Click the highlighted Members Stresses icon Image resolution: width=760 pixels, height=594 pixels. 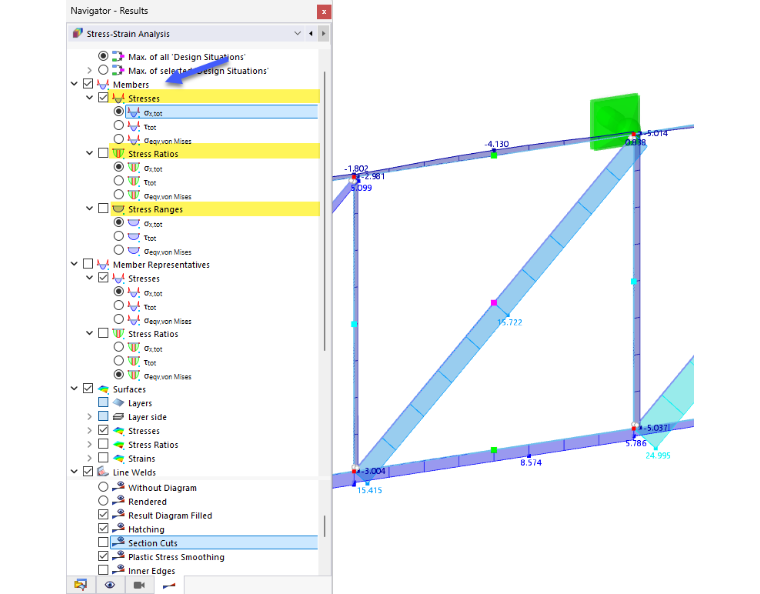[x=118, y=98]
